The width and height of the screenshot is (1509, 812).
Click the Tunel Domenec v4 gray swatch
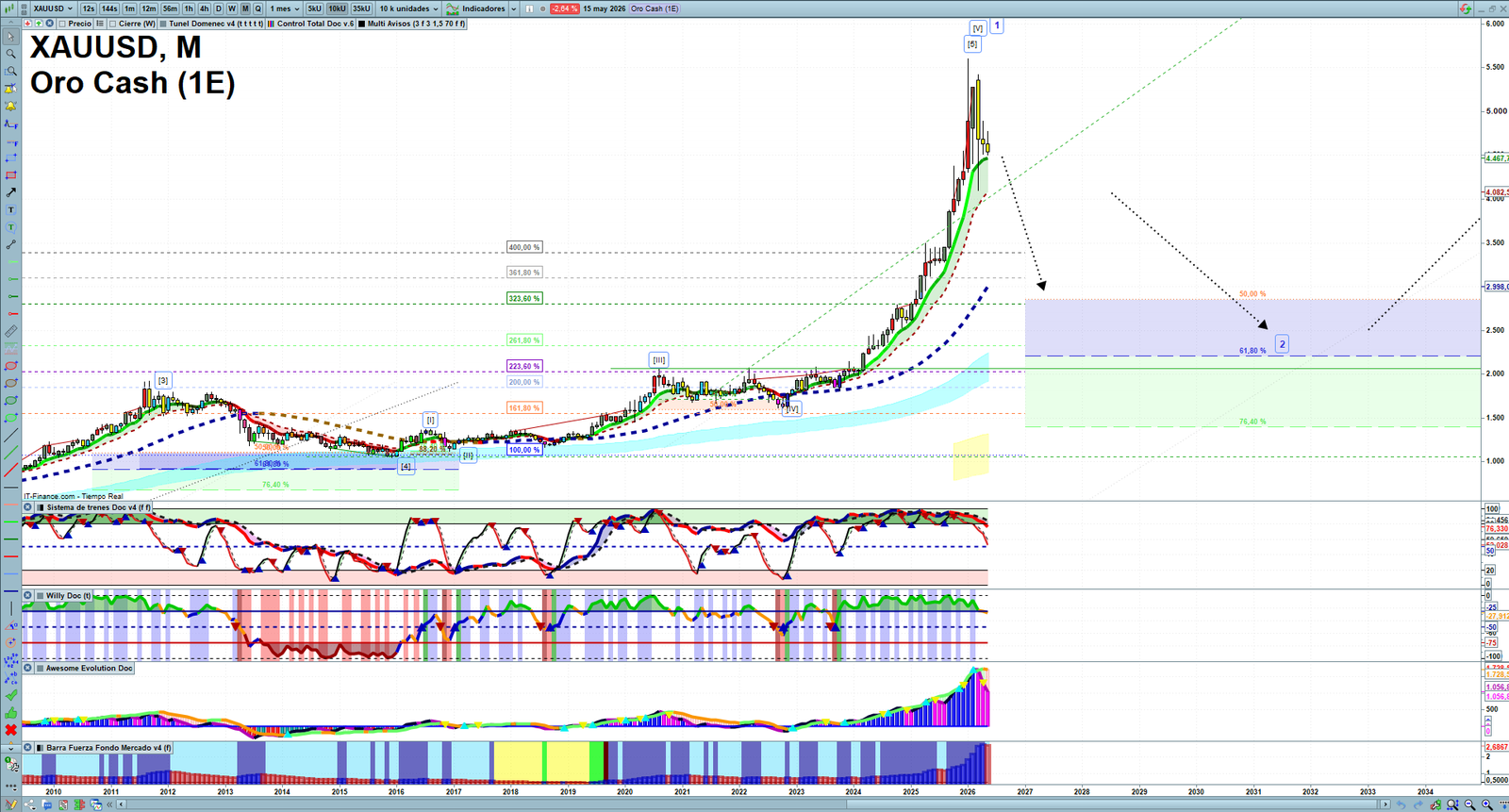pos(163,24)
